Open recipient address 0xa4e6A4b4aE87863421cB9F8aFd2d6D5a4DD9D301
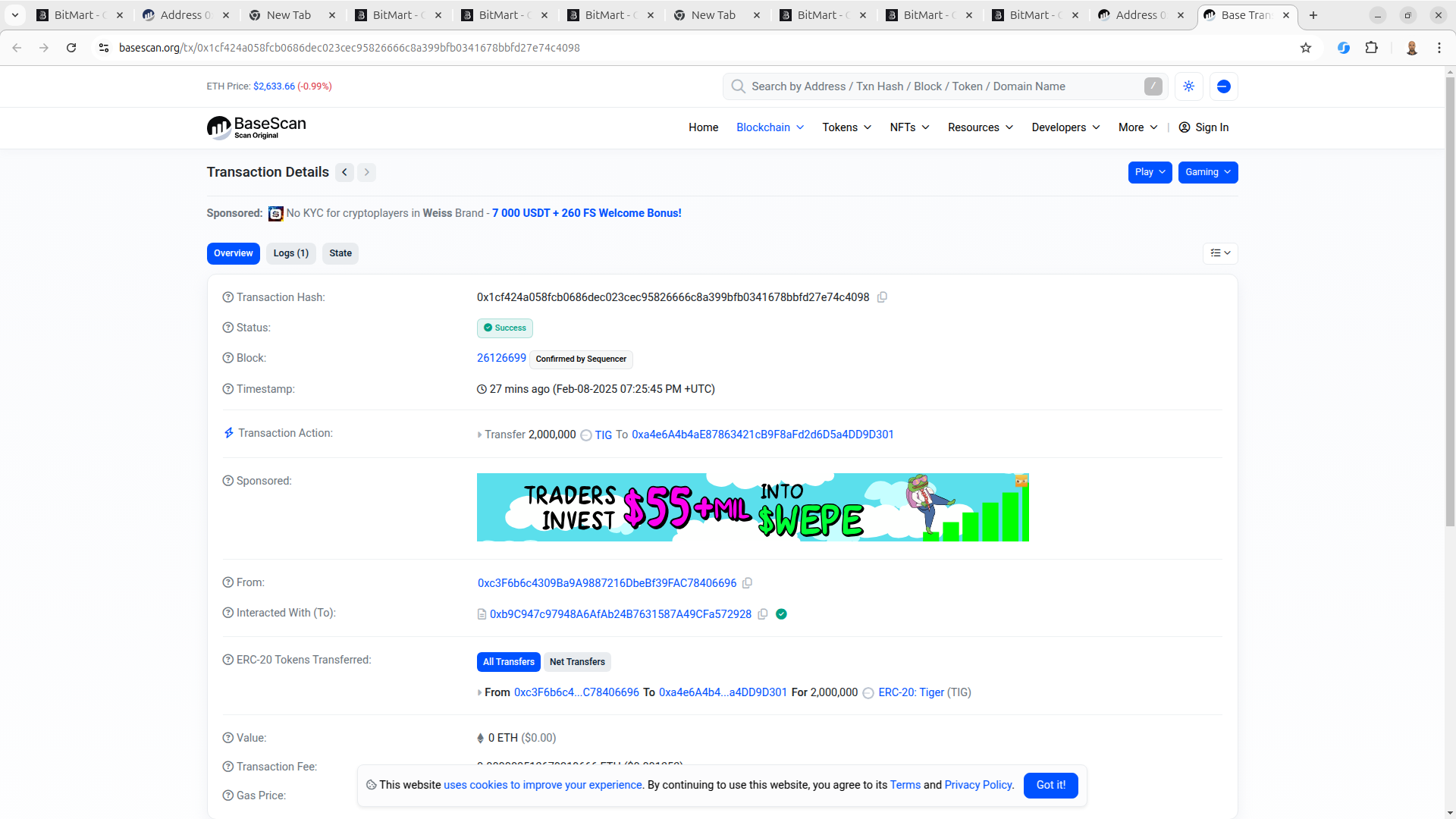This screenshot has height=819, width=1456. pos(763,435)
